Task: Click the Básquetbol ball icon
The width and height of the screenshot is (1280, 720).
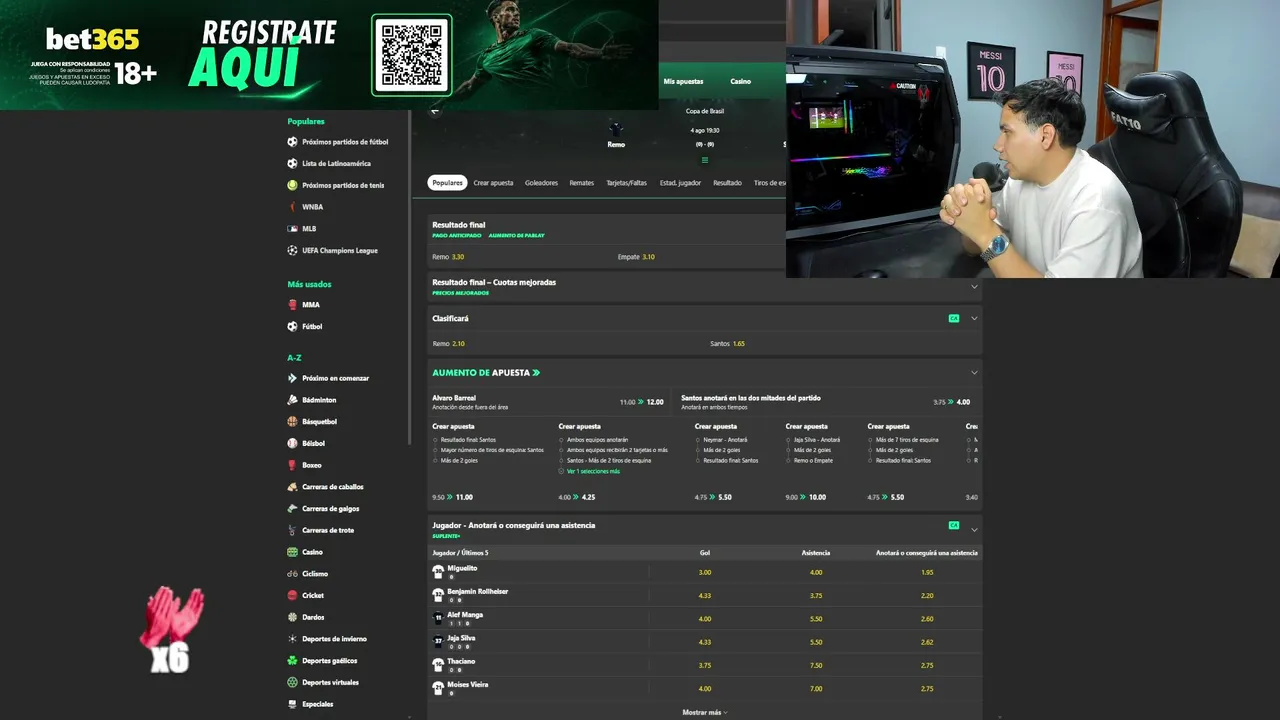Action: click(292, 422)
